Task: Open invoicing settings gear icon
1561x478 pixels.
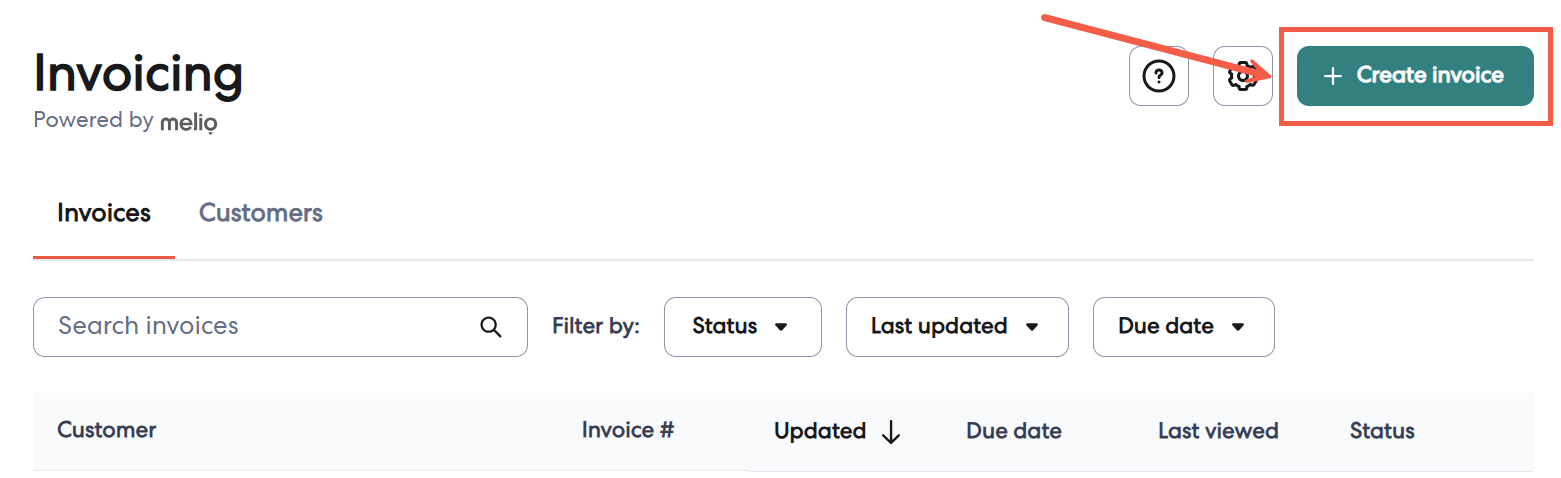Action: 1242,76
